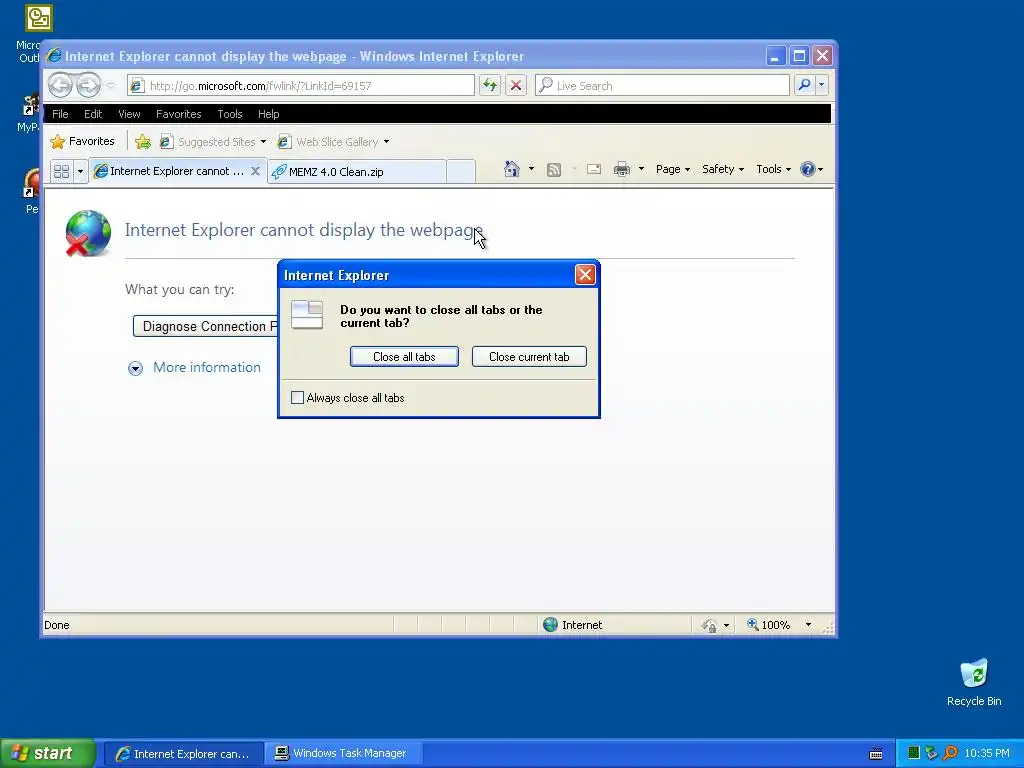Open the Favorites menu in menu bar
The width and height of the screenshot is (1024, 768).
[x=178, y=114]
